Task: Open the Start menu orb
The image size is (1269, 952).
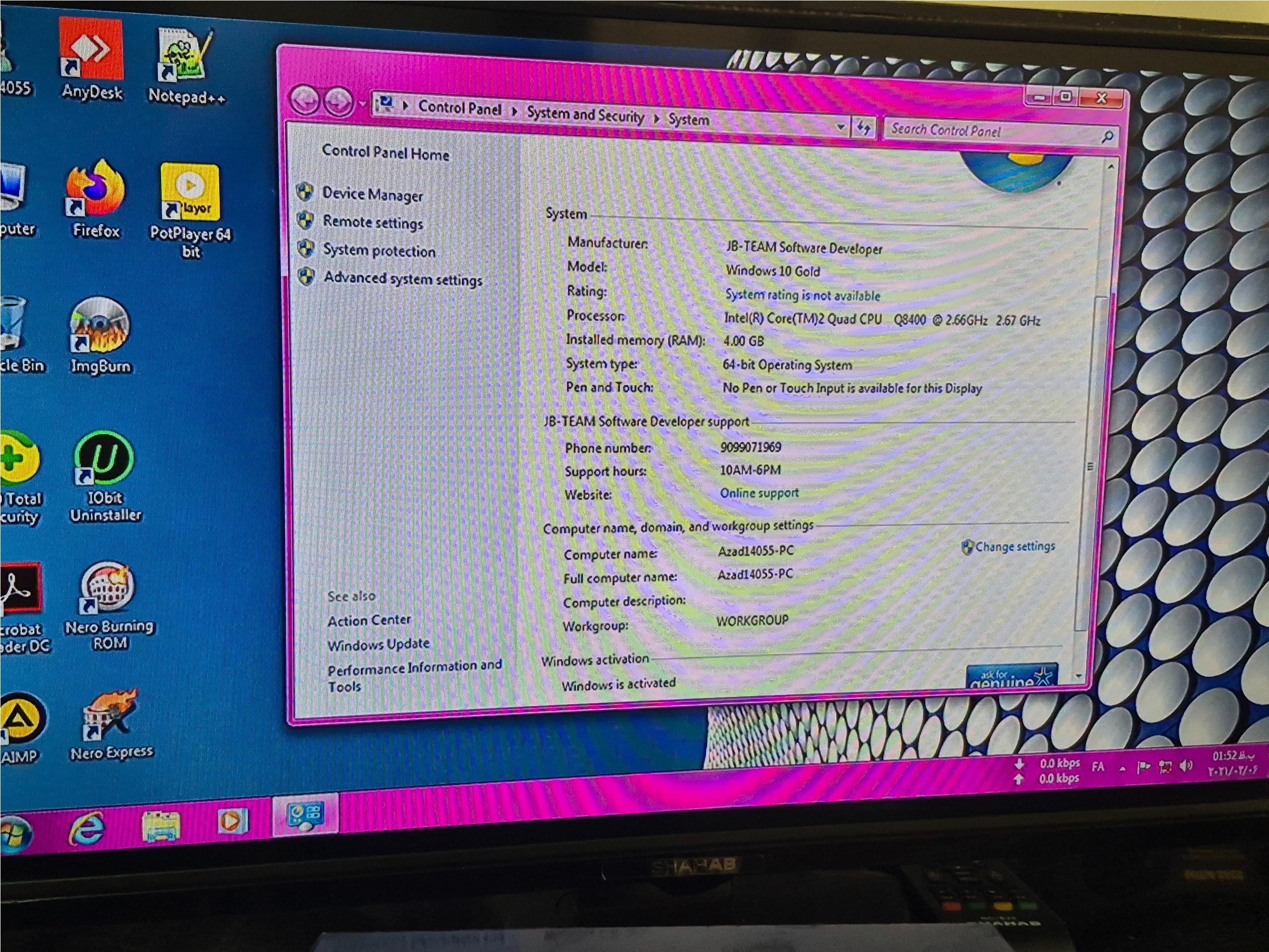Action: (15, 834)
